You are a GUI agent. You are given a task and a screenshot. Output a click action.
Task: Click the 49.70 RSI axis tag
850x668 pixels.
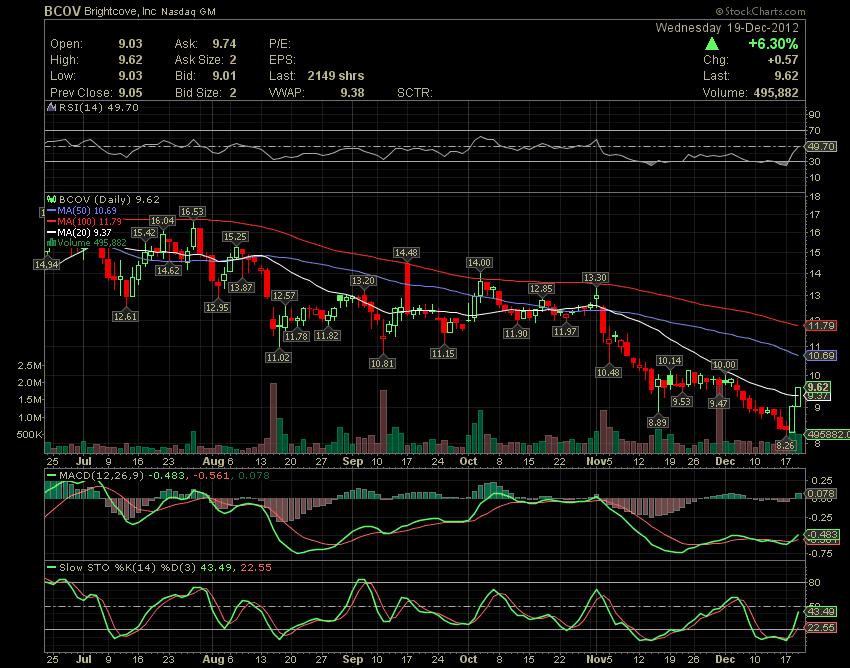coord(821,146)
